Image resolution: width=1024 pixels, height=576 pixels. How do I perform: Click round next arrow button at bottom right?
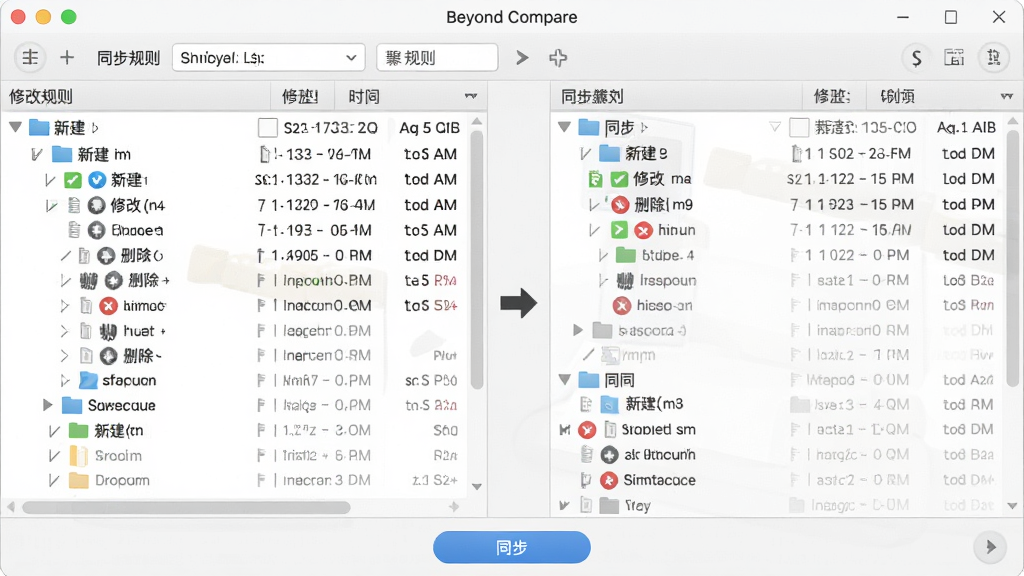[991, 547]
